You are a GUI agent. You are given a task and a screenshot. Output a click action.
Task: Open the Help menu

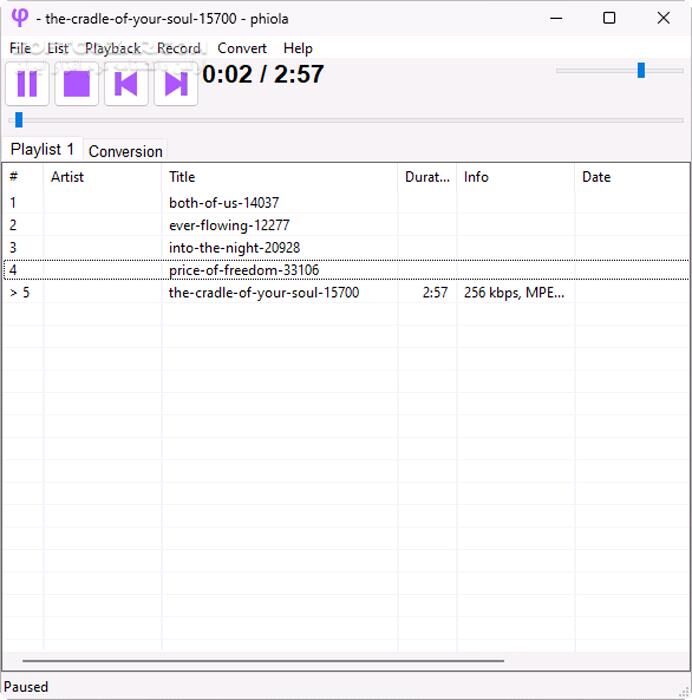click(298, 48)
